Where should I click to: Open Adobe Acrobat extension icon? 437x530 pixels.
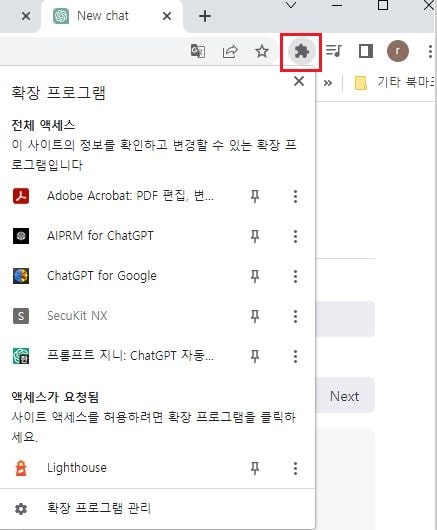click(21, 196)
